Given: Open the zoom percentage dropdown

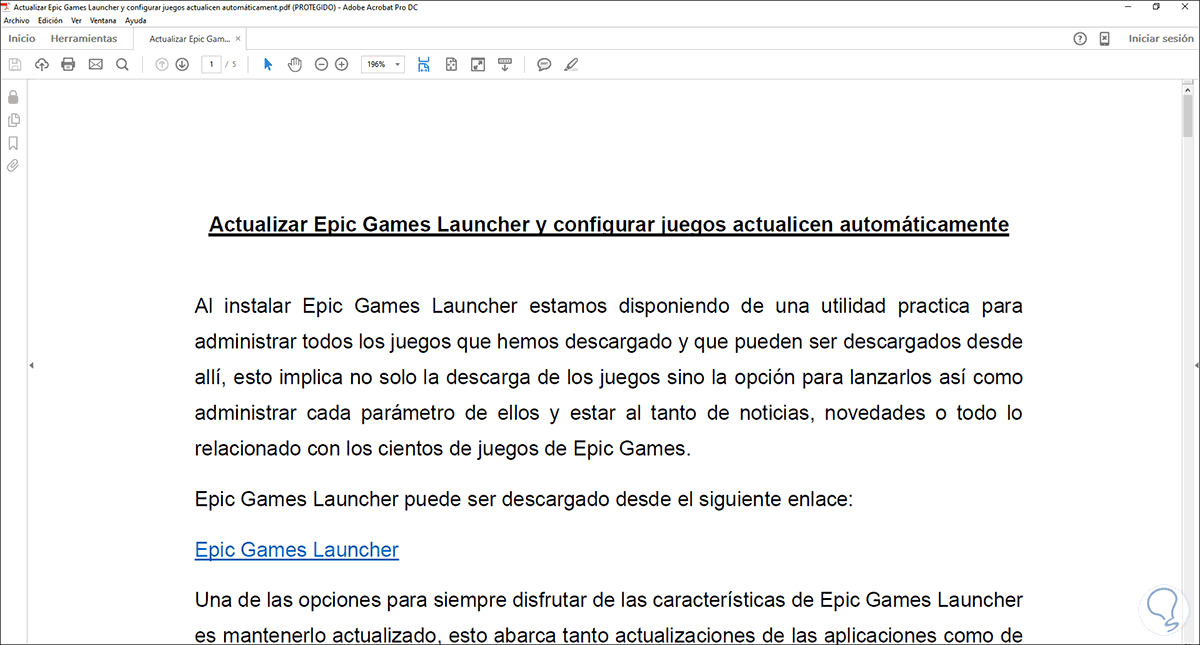Looking at the screenshot, I should coord(396,64).
